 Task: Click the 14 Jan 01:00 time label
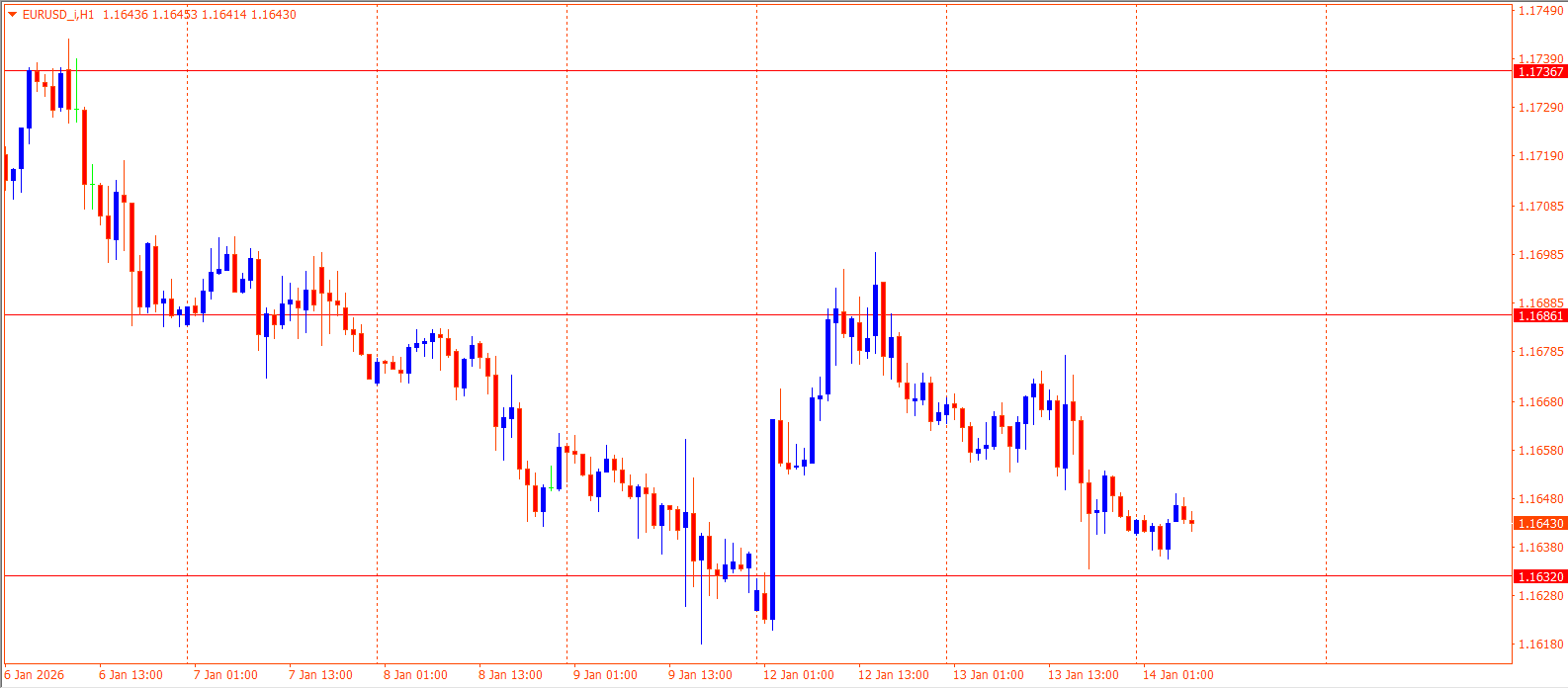1178,675
